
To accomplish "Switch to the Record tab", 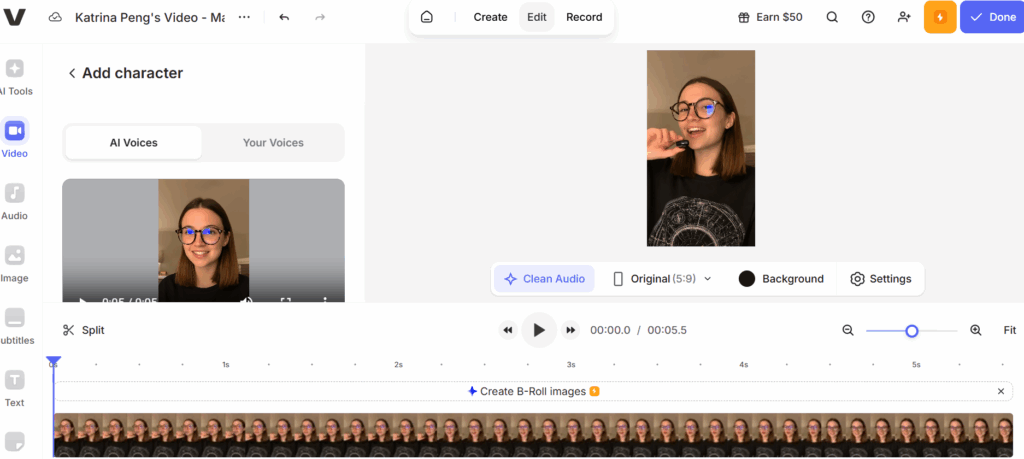I will coord(584,18).
